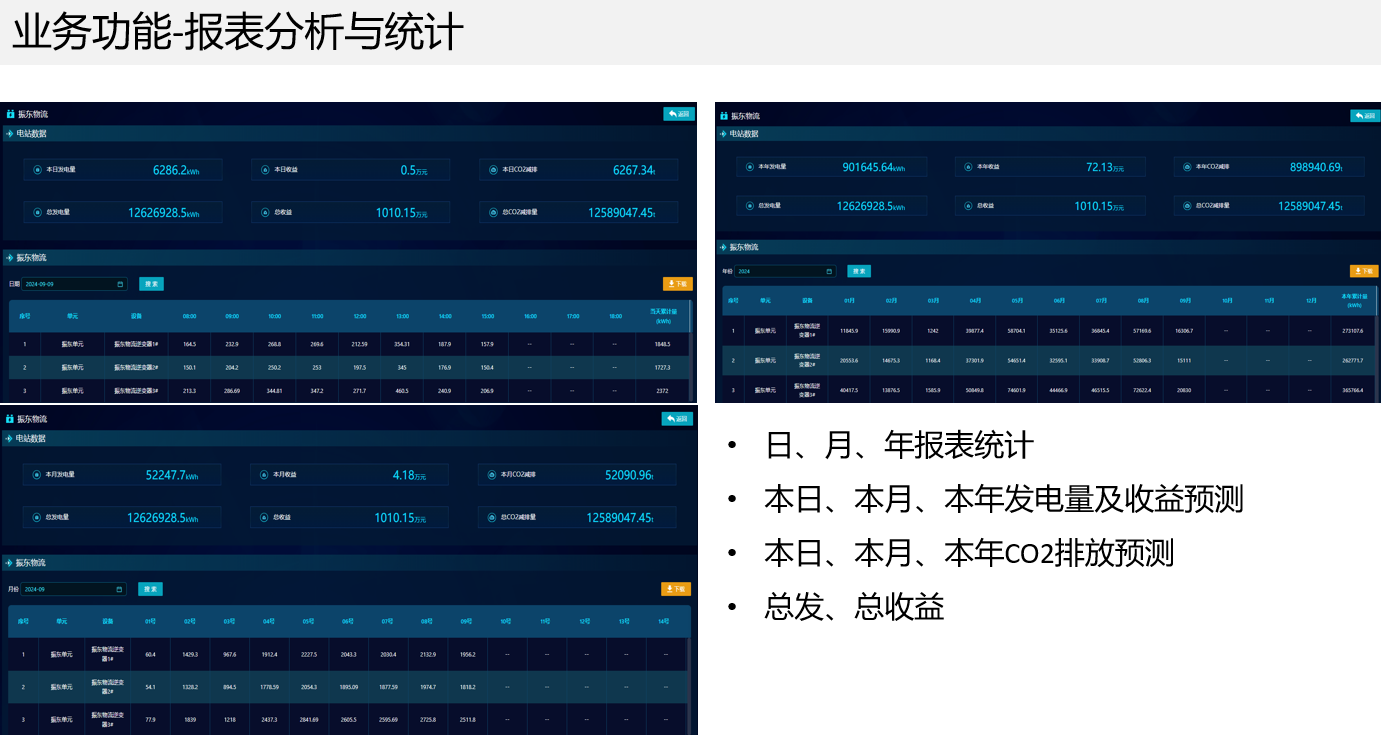Click the cloud icon beside 本日CO2减排
The height and width of the screenshot is (736, 1381).
[493, 170]
